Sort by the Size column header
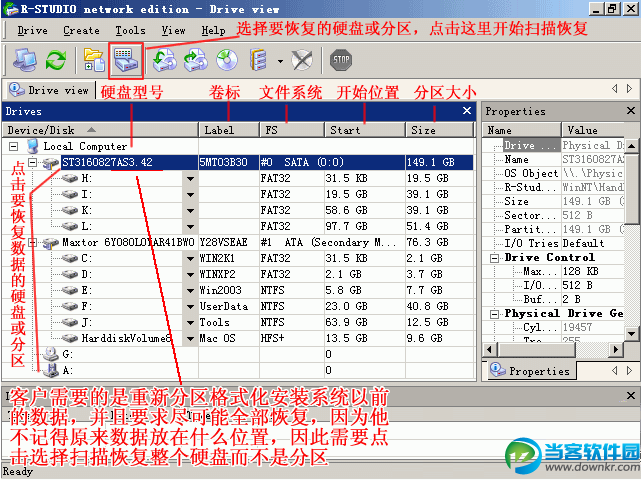The width and height of the screenshot is (641, 481). point(439,130)
